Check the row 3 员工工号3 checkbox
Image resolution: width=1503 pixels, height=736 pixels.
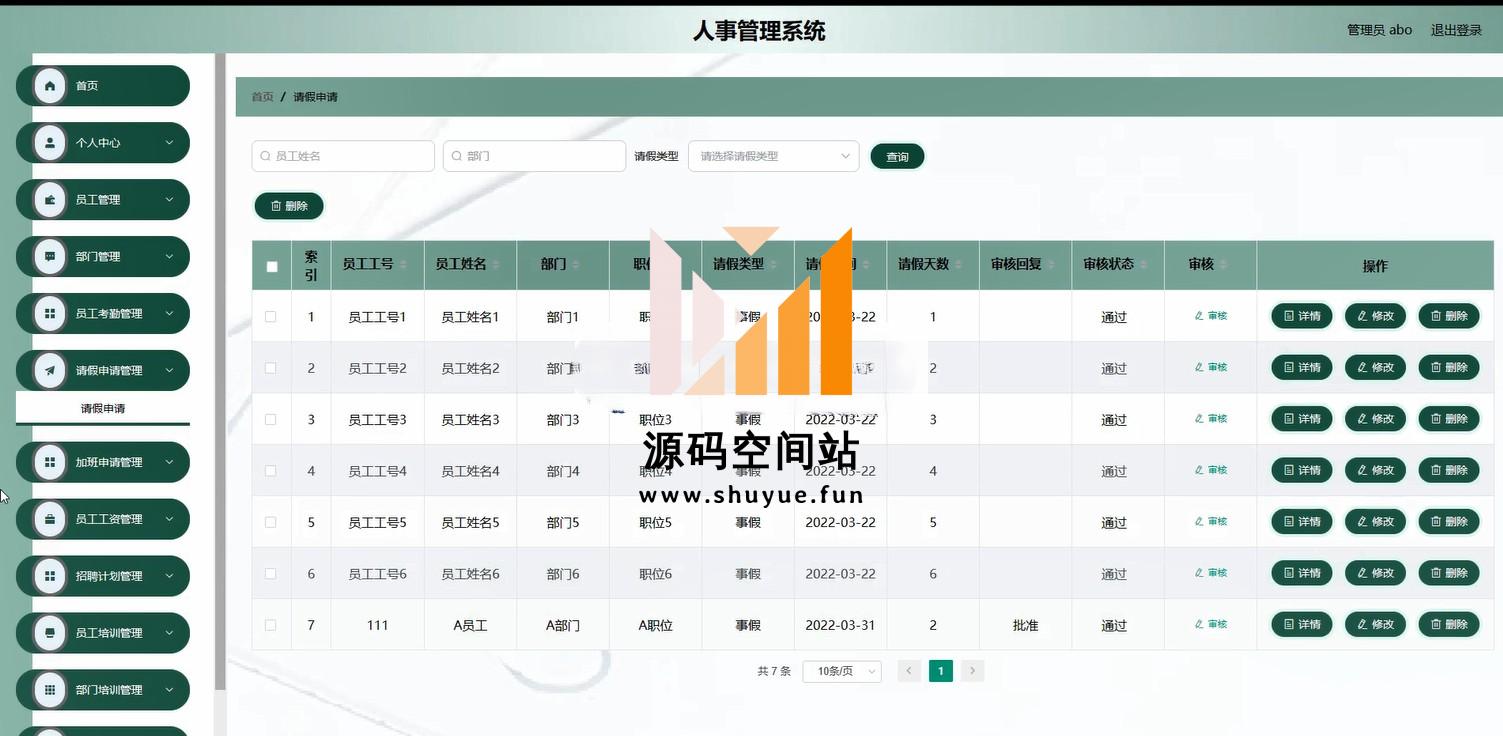point(271,420)
